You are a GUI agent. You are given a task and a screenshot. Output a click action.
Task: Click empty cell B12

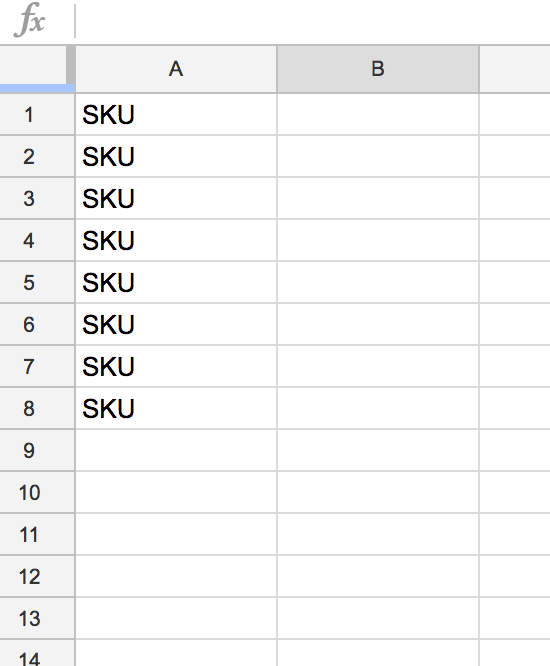pyautogui.click(x=378, y=576)
